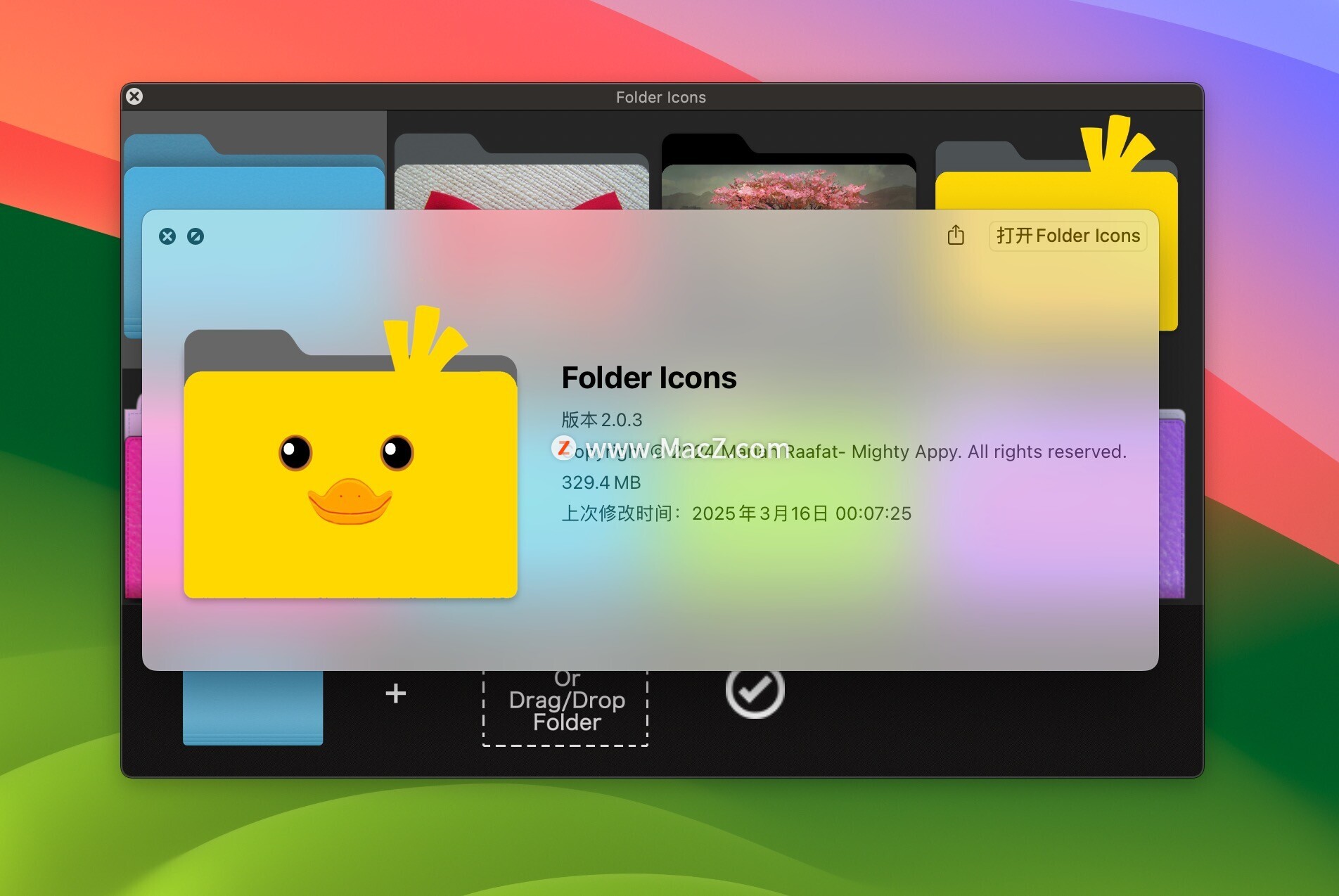Screen dimensions: 1339x896
Task: Click the version text 版本 2.0.3
Action: [x=601, y=420]
